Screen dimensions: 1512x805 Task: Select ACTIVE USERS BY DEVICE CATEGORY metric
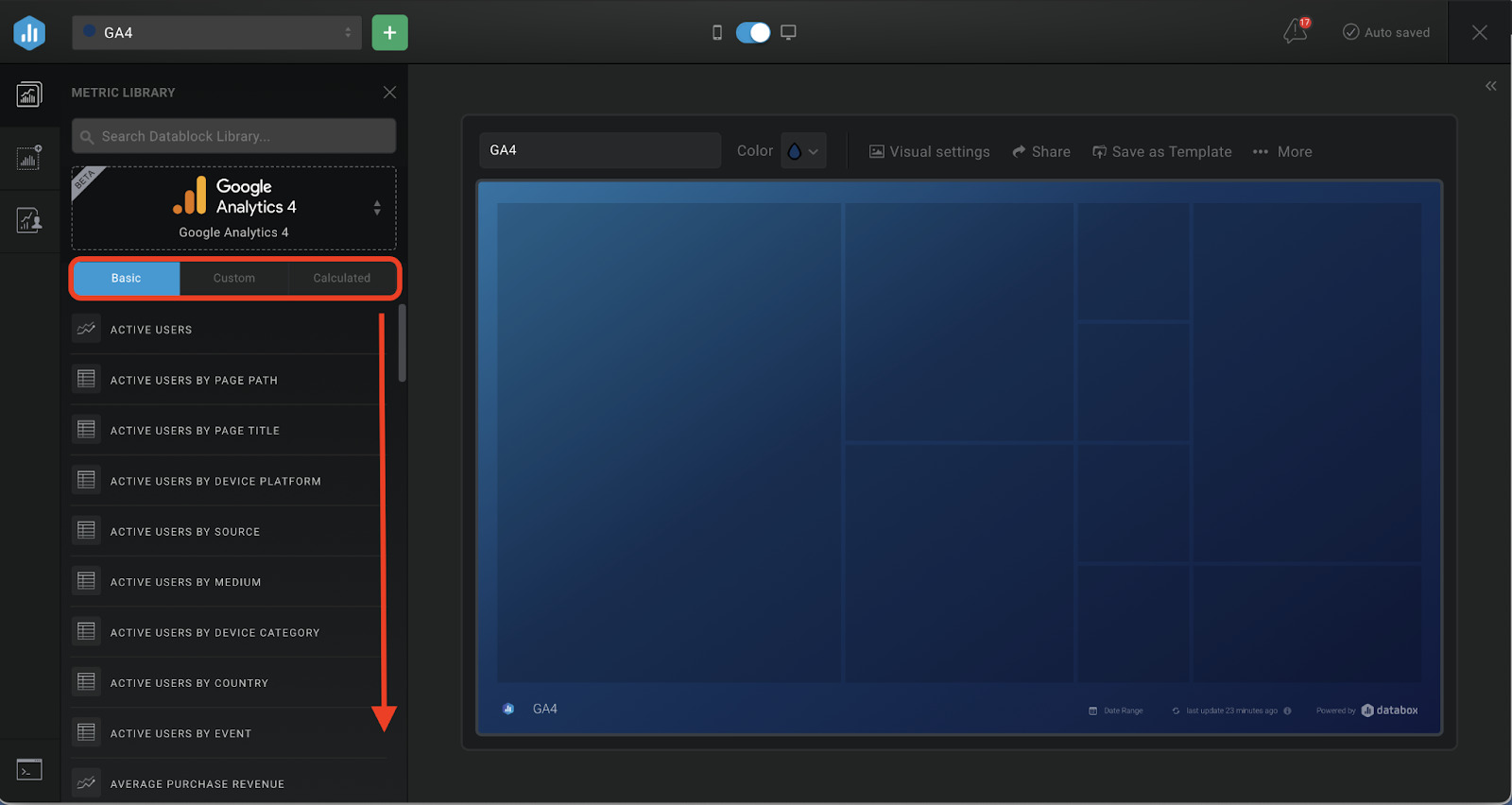pyautogui.click(x=215, y=633)
